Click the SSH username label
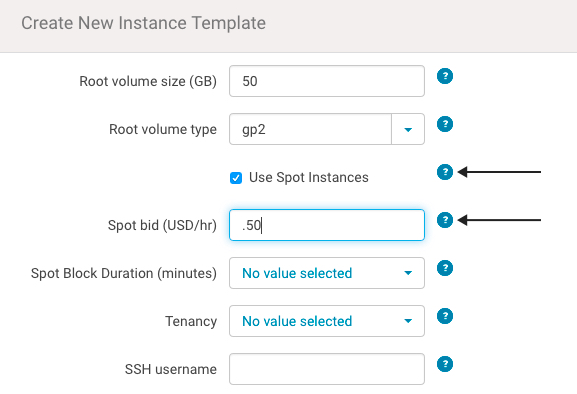Screen dimensions: 577x394 171,369
